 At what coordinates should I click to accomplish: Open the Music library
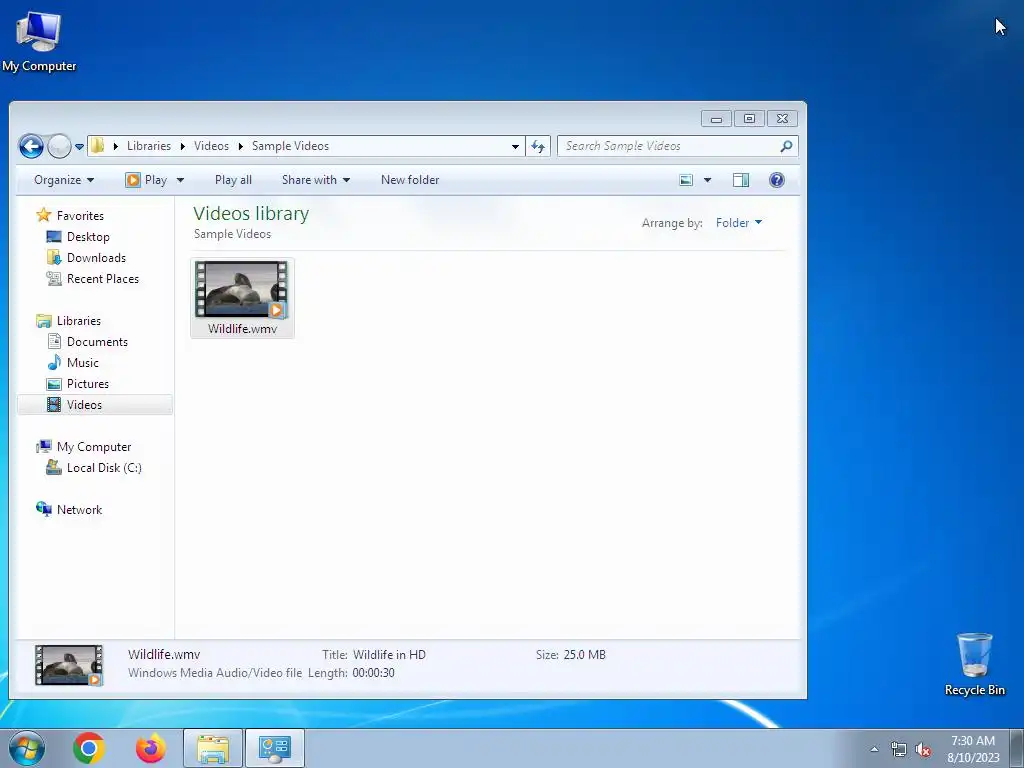(x=82, y=362)
